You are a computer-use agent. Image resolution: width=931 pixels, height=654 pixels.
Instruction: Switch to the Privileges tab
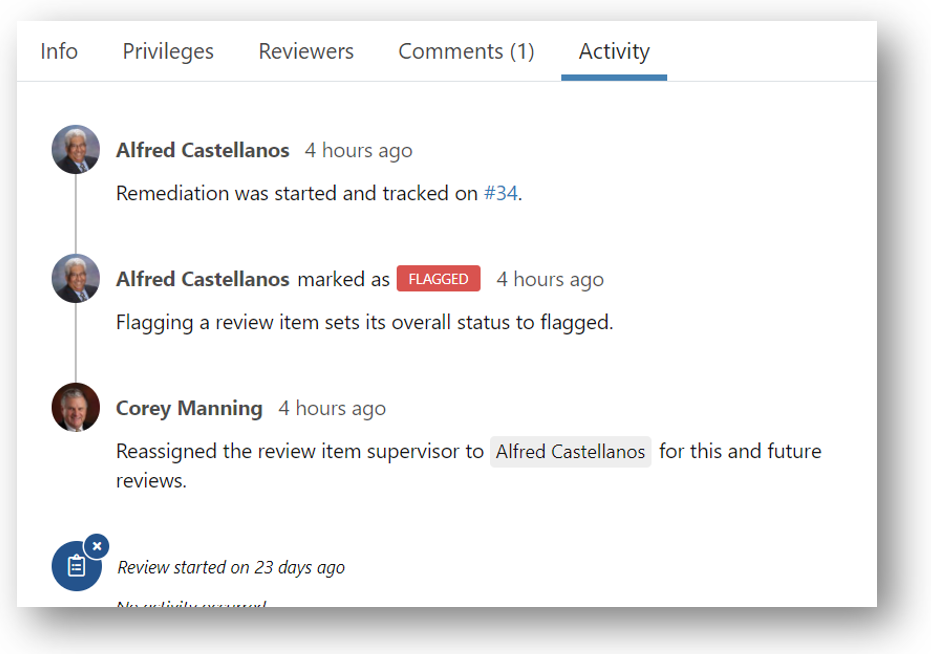coord(168,51)
